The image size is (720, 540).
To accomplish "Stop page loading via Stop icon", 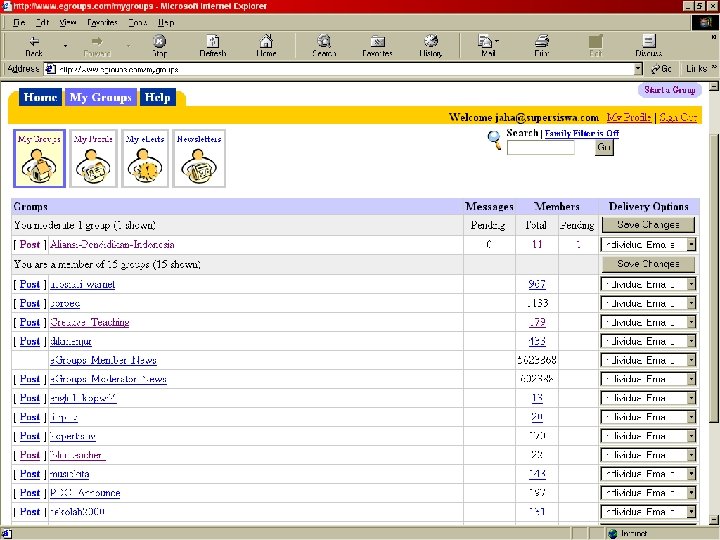I will tap(159, 46).
